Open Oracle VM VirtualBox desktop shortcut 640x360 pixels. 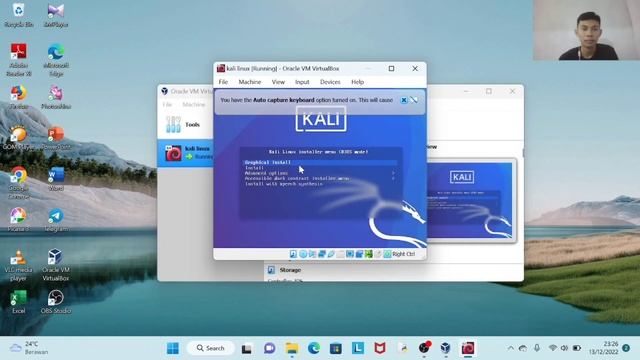point(56,265)
